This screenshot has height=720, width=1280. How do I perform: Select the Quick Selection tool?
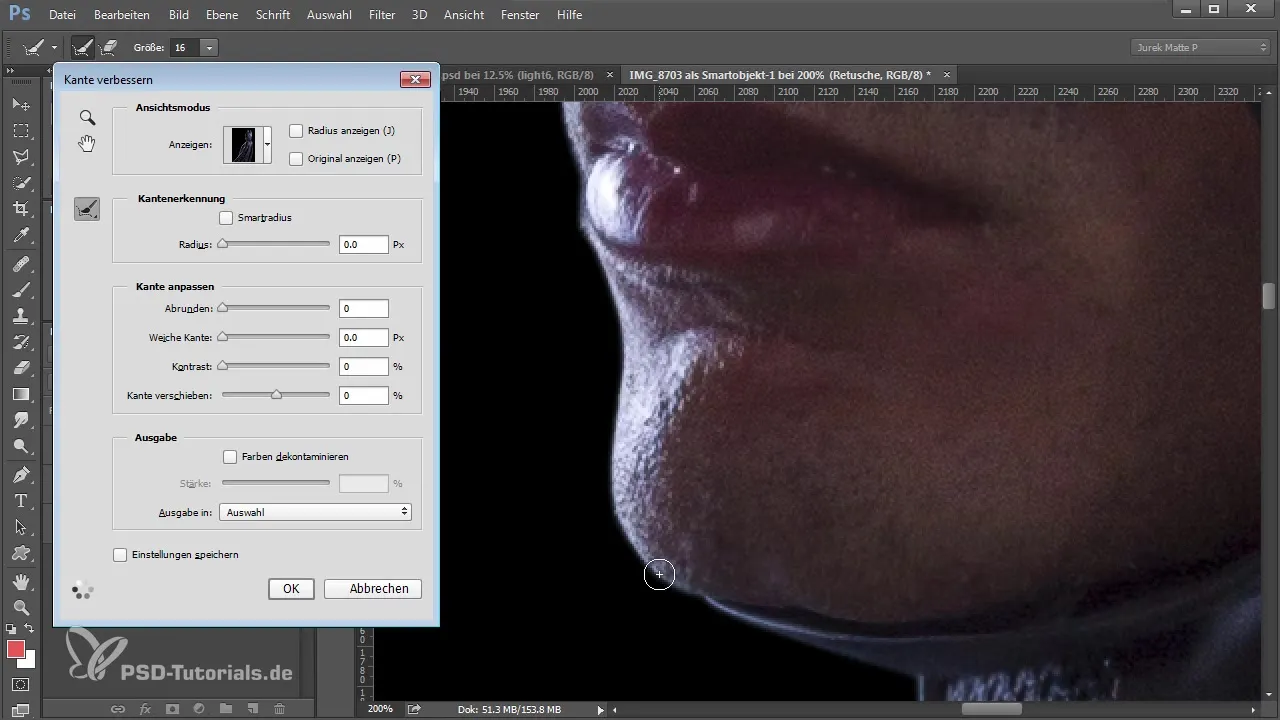tap(21, 182)
